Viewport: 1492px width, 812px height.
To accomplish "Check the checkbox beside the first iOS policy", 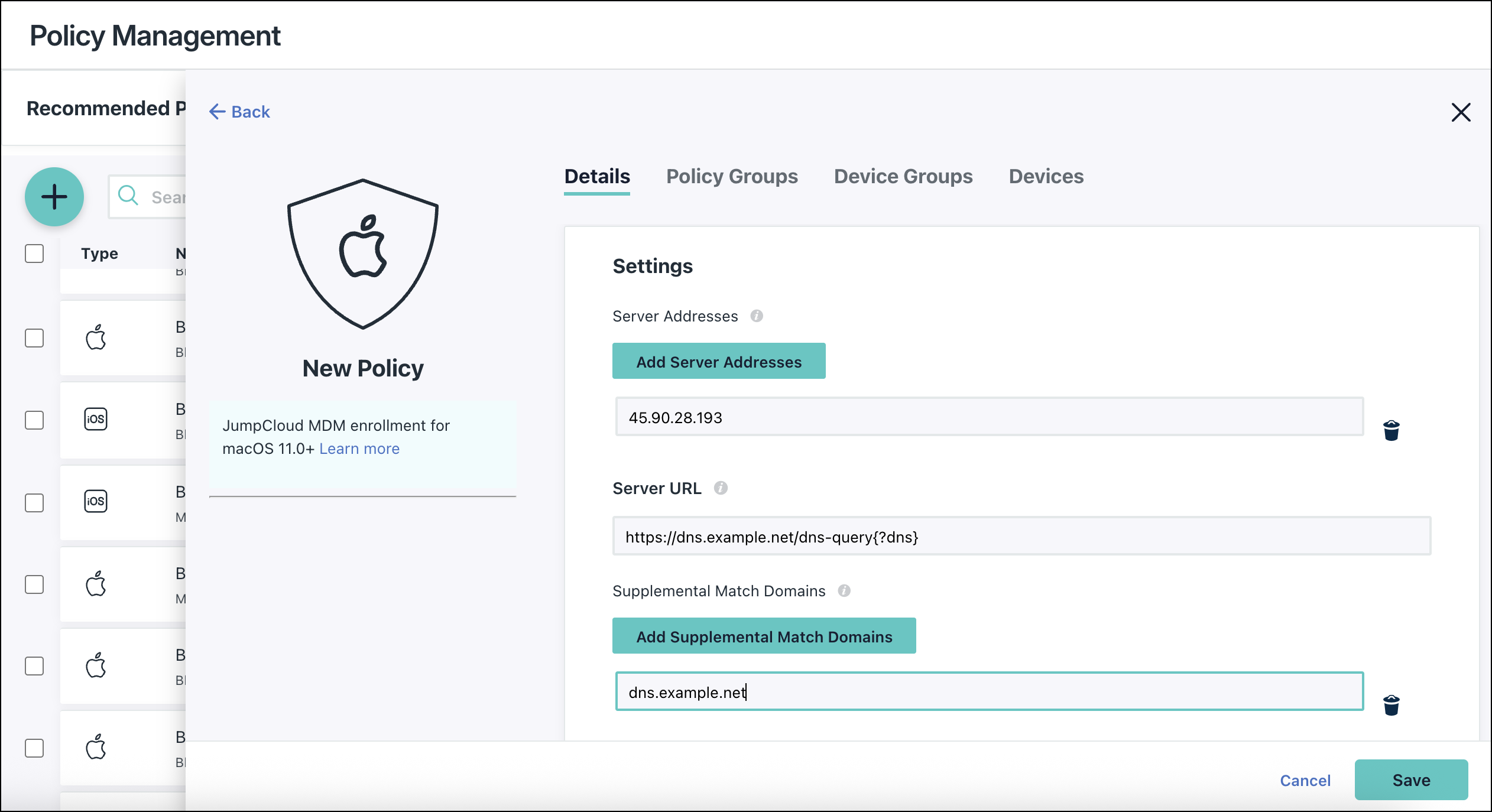I will point(34,420).
